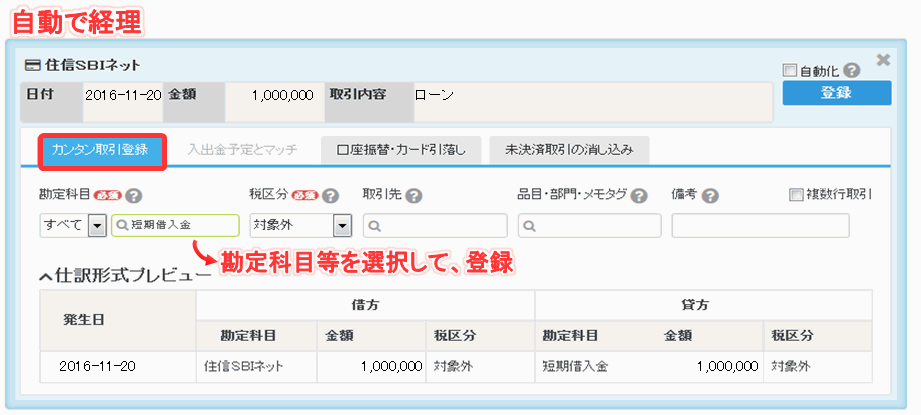Switch to 未決済取引の消し込み tab
Screen dimensions: 921x415
569,150
